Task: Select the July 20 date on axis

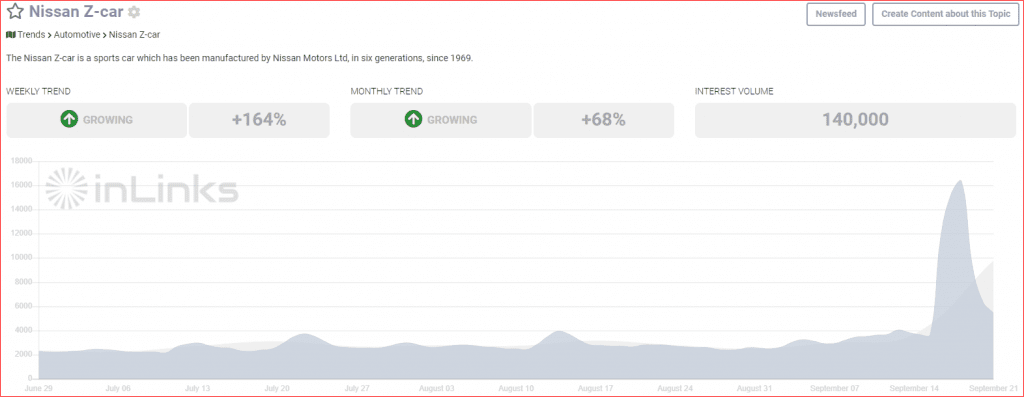Action: [277, 388]
